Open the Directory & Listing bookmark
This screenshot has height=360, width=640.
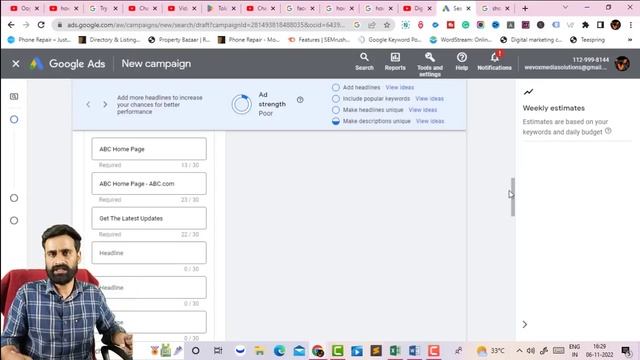109,40
